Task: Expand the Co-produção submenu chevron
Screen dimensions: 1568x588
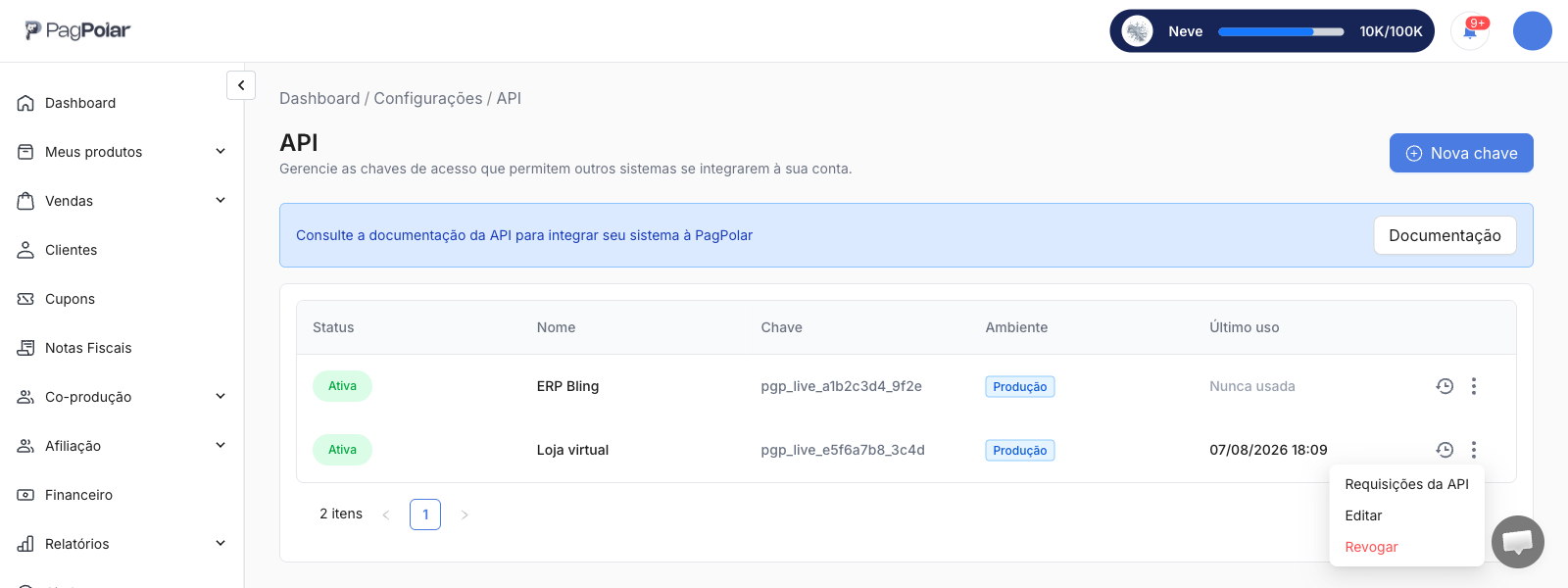Action: [x=220, y=396]
